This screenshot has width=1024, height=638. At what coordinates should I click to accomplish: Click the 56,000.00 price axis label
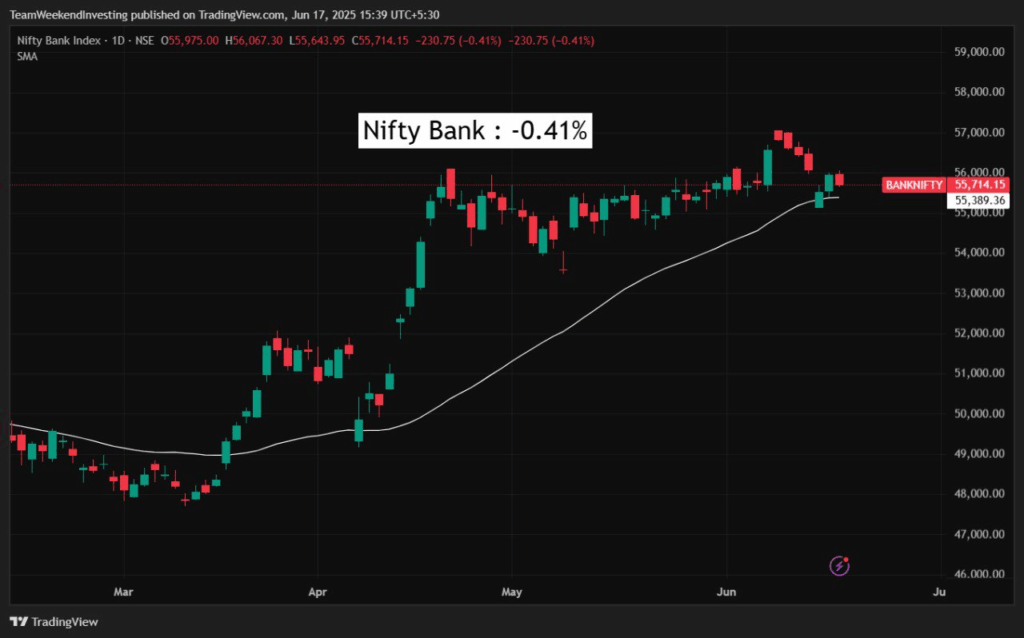(x=979, y=172)
